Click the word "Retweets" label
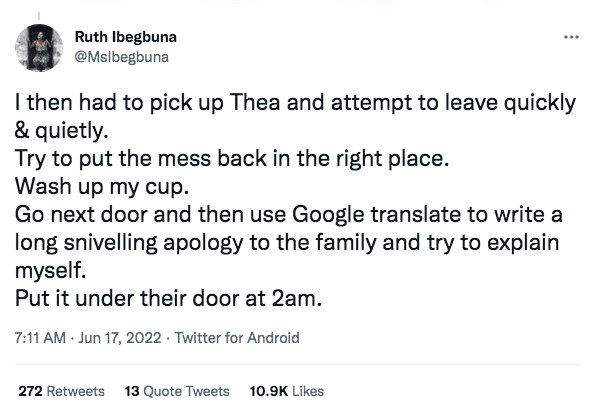This screenshot has height=416, width=589. (x=76, y=391)
